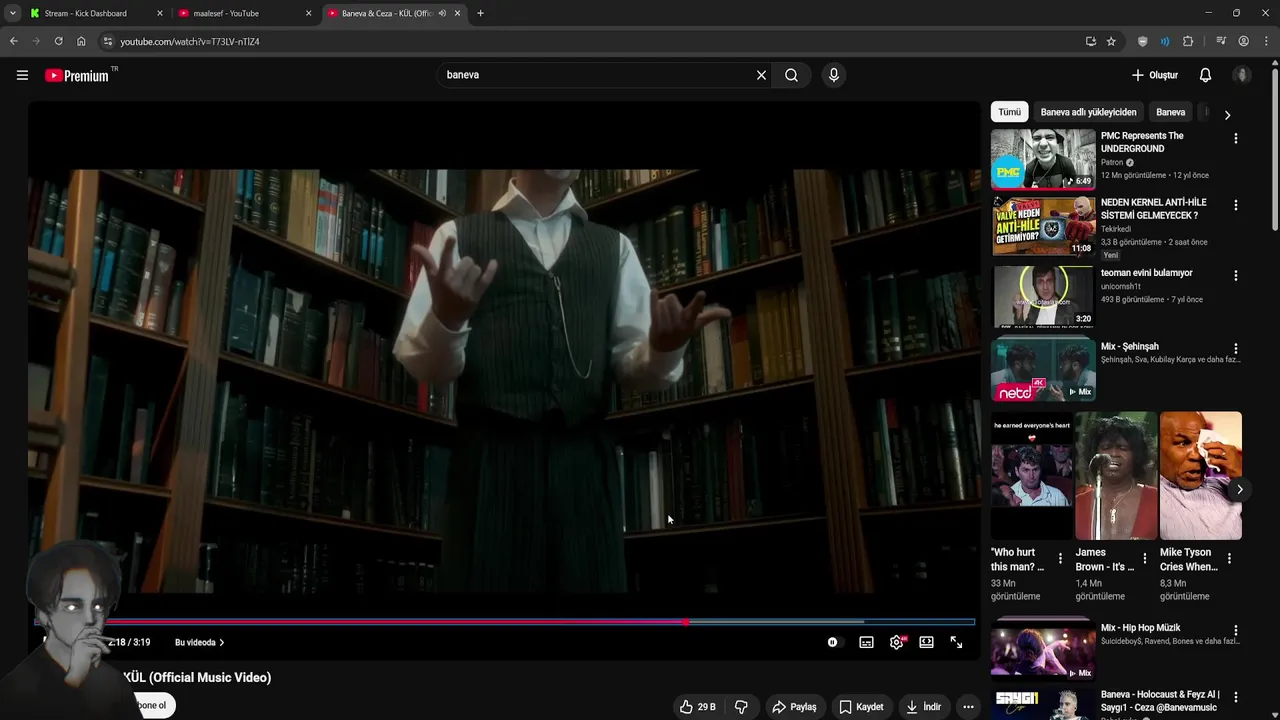The width and height of the screenshot is (1280, 720).
Task: Open browser media controls icon
Action: (x=1221, y=41)
